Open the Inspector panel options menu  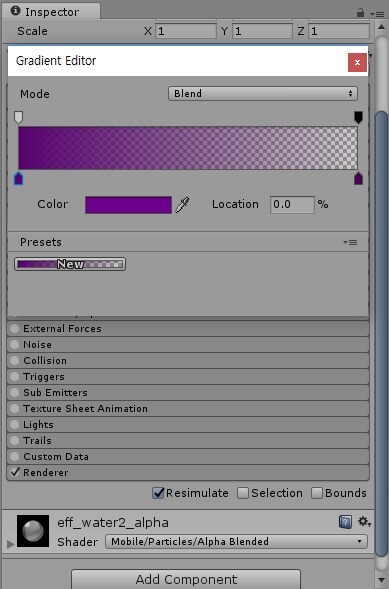point(377,14)
